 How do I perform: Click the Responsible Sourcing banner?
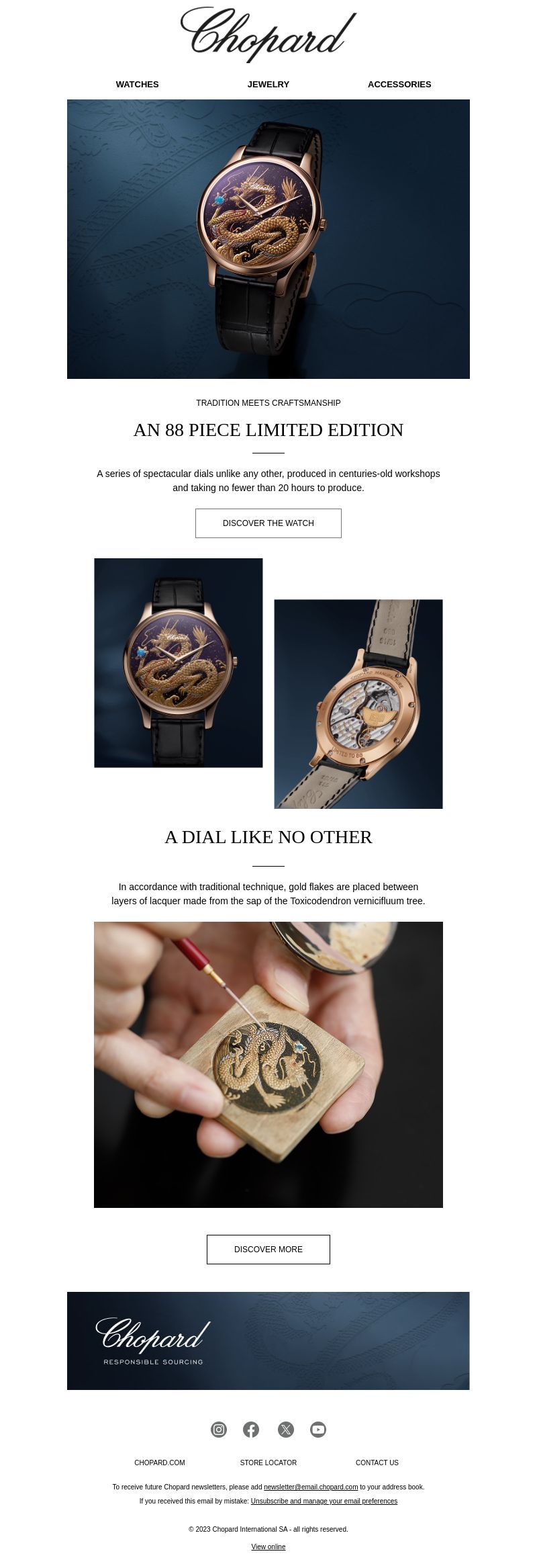pos(268,1341)
